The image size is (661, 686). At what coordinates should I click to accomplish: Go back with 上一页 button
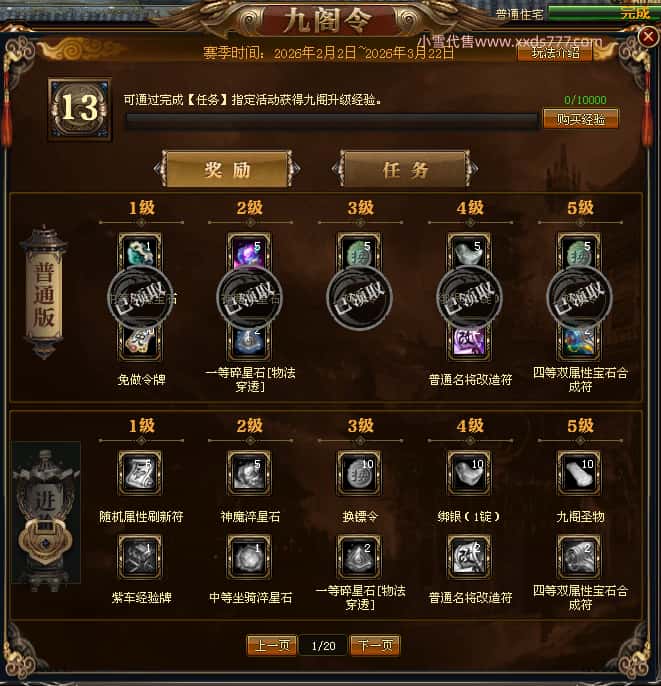coord(272,645)
